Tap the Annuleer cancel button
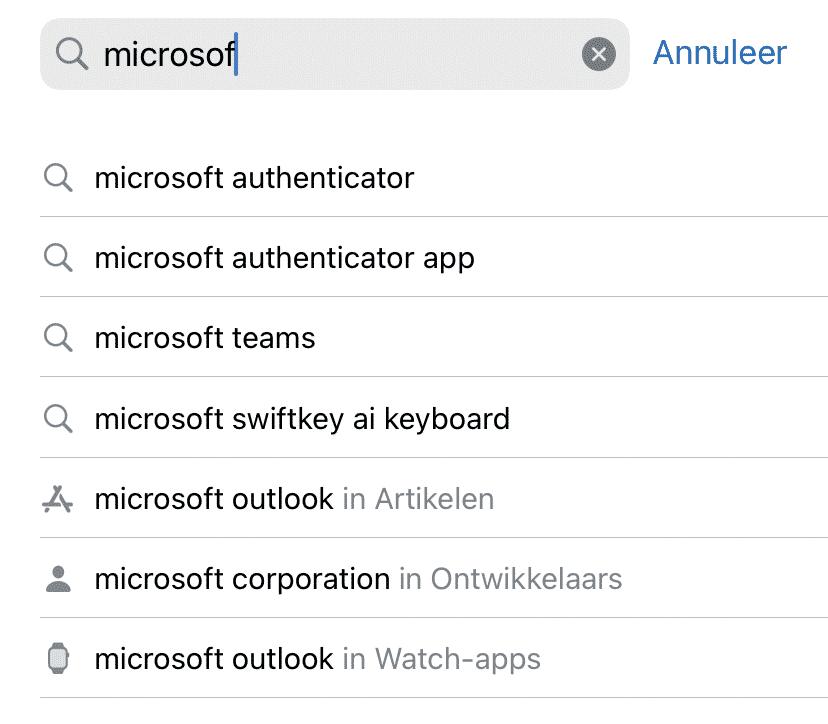The image size is (828, 724). click(x=720, y=53)
